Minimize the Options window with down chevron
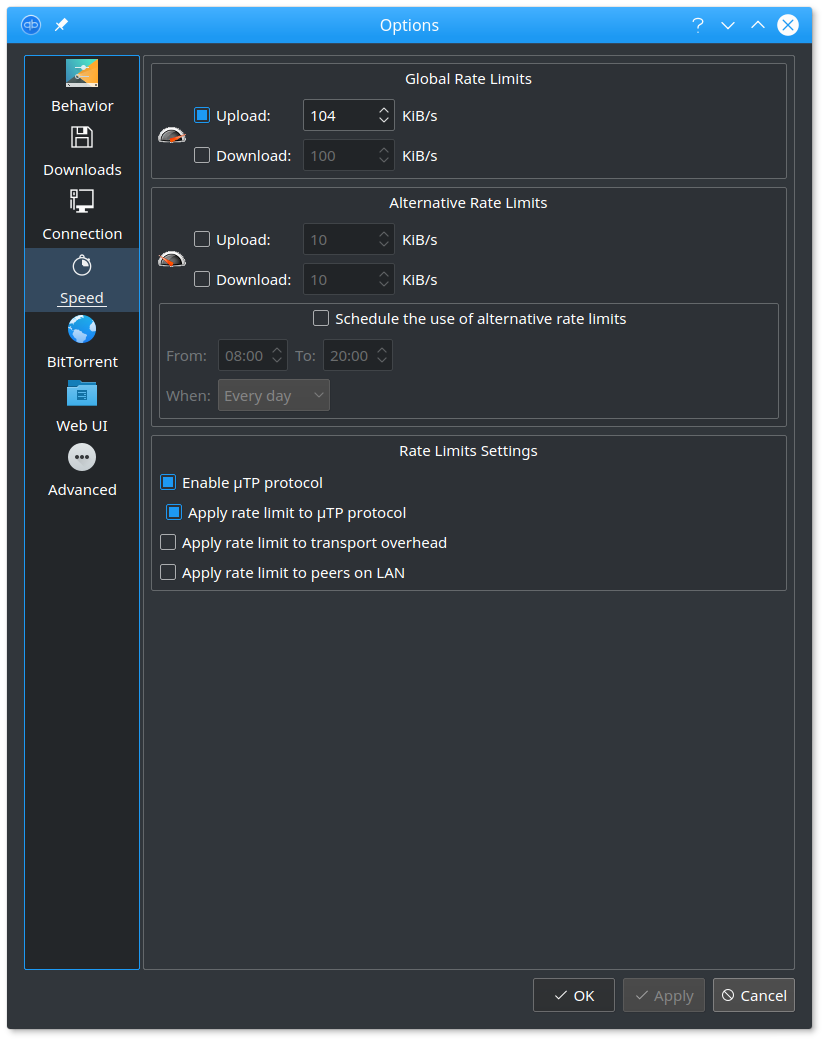Image resolution: width=825 pixels, height=1042 pixels. click(x=728, y=25)
